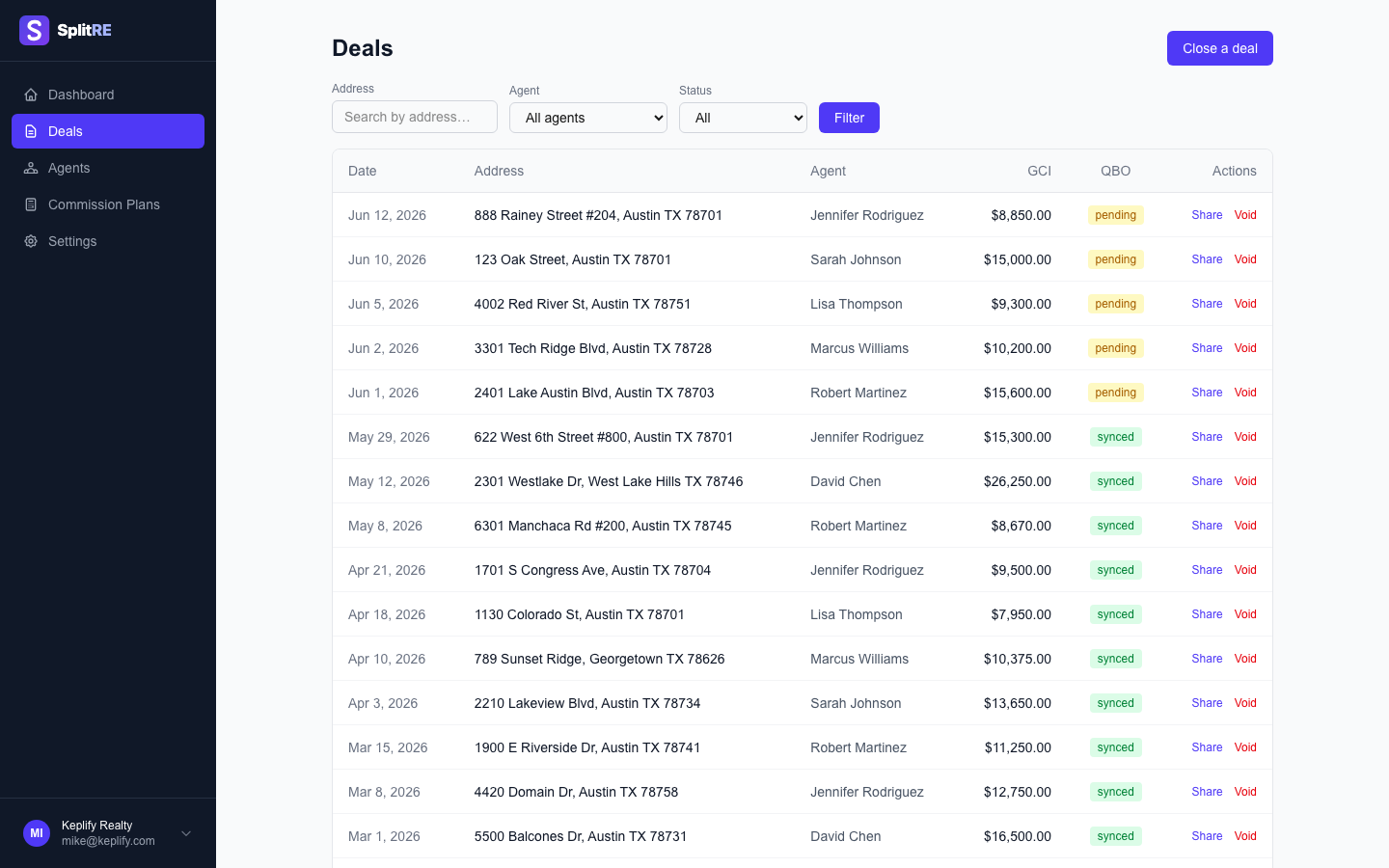Click the Deals document icon in sidebar
Image resolution: width=1389 pixels, height=868 pixels.
tap(31, 131)
